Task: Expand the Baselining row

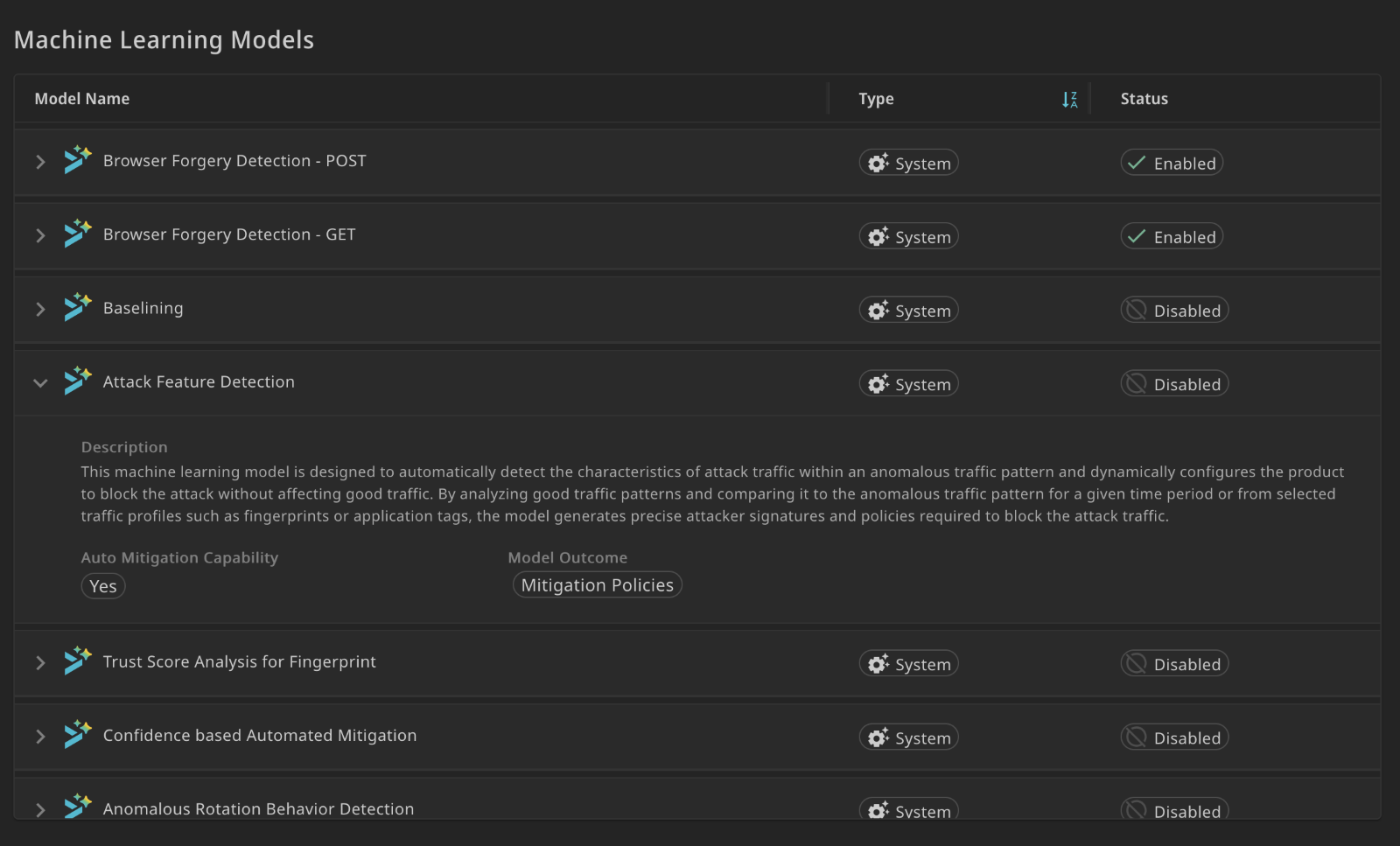Action: (x=40, y=309)
